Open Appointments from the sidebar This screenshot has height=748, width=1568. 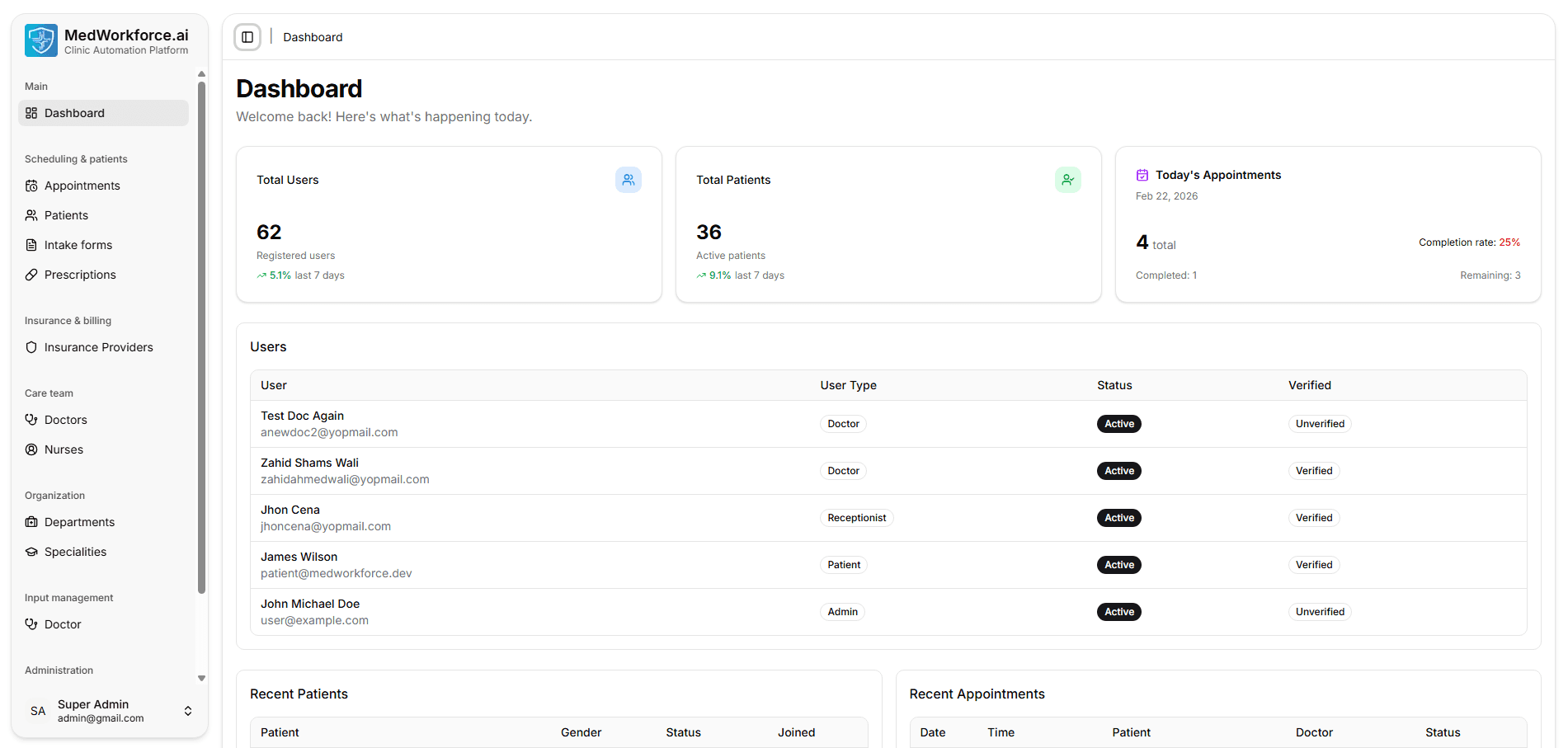tap(80, 185)
